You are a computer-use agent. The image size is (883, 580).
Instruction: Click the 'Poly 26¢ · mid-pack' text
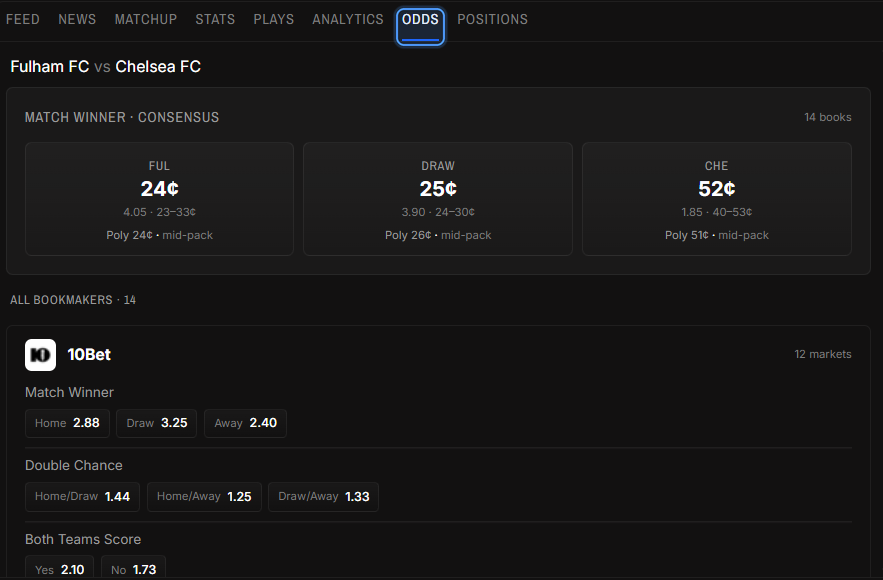pos(438,235)
